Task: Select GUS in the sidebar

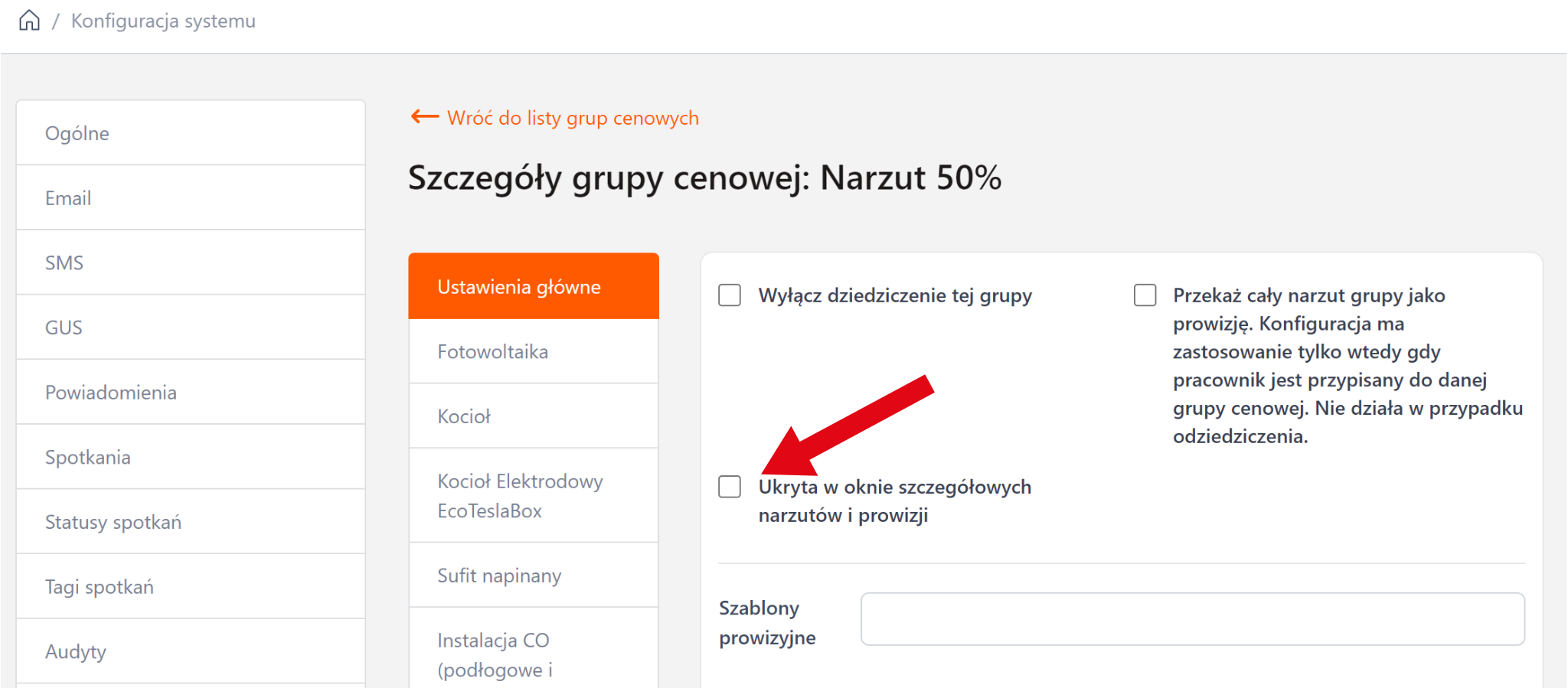Action: point(191,328)
